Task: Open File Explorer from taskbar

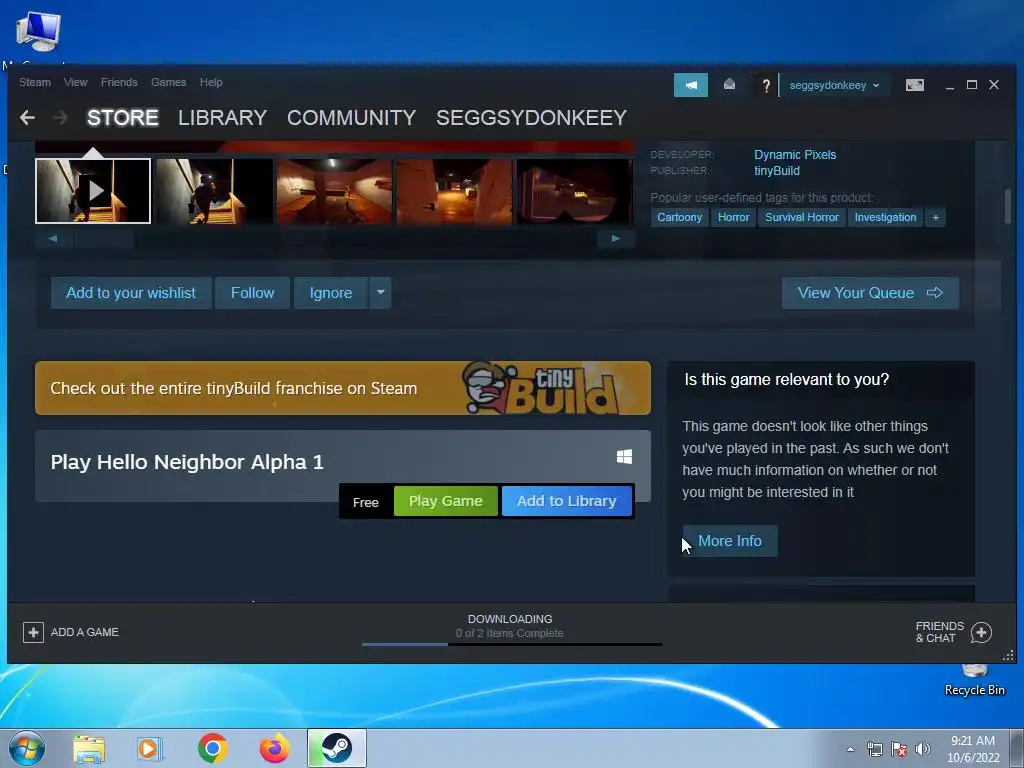Action: pyautogui.click(x=89, y=749)
